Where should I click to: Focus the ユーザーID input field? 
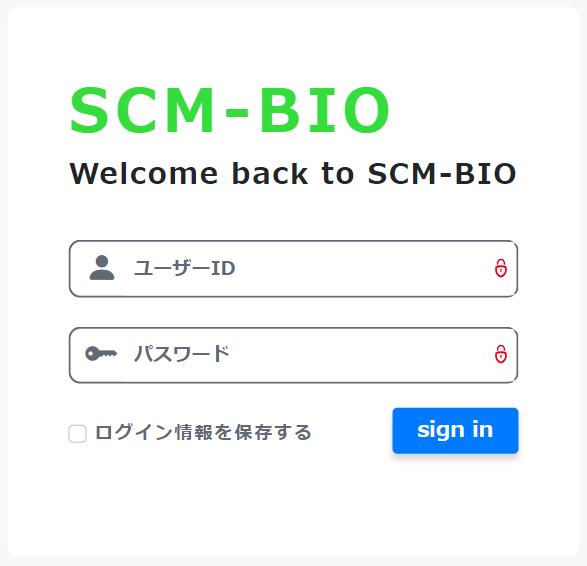coord(294,269)
